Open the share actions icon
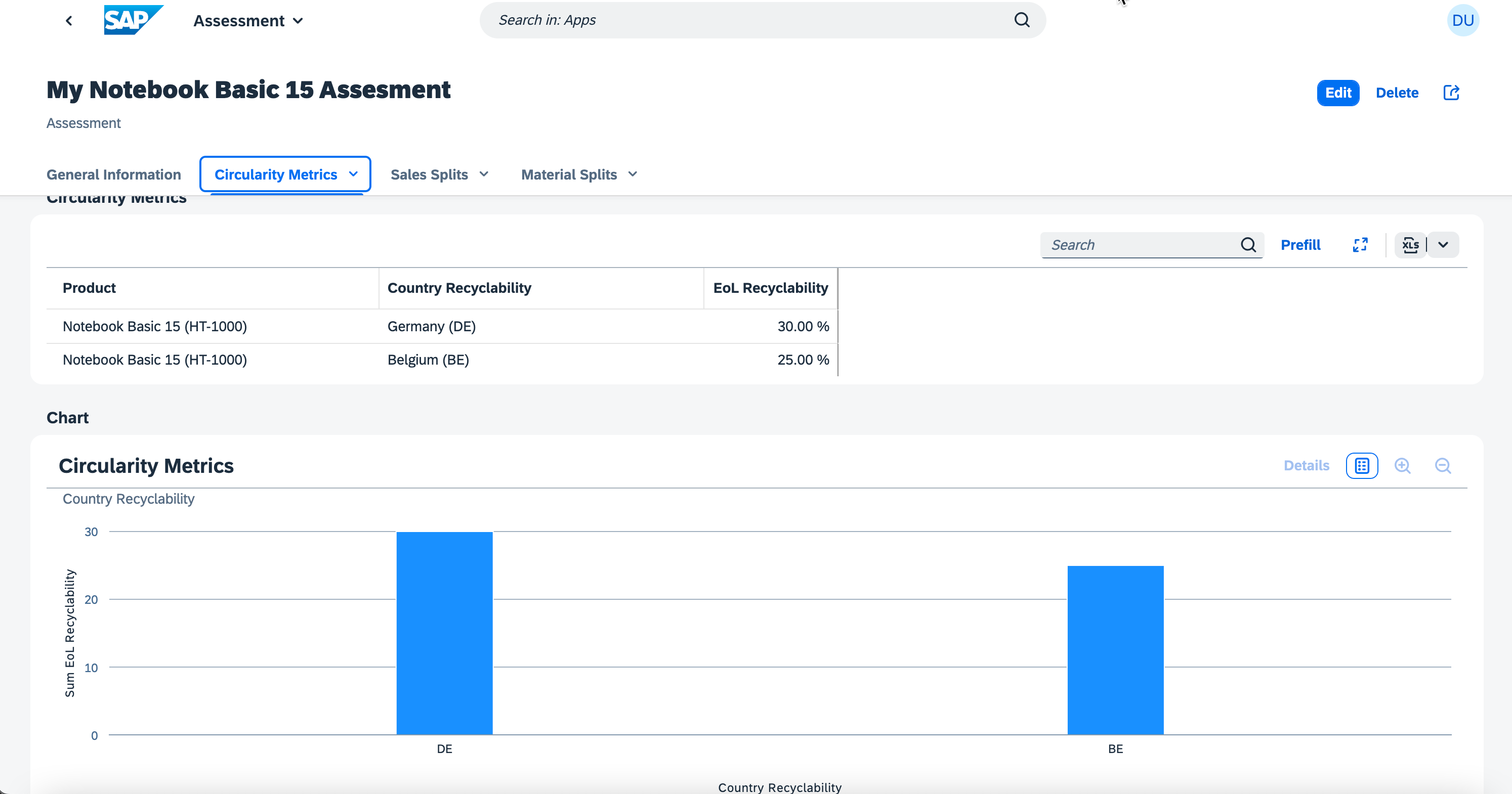The height and width of the screenshot is (794, 1512). click(x=1451, y=93)
